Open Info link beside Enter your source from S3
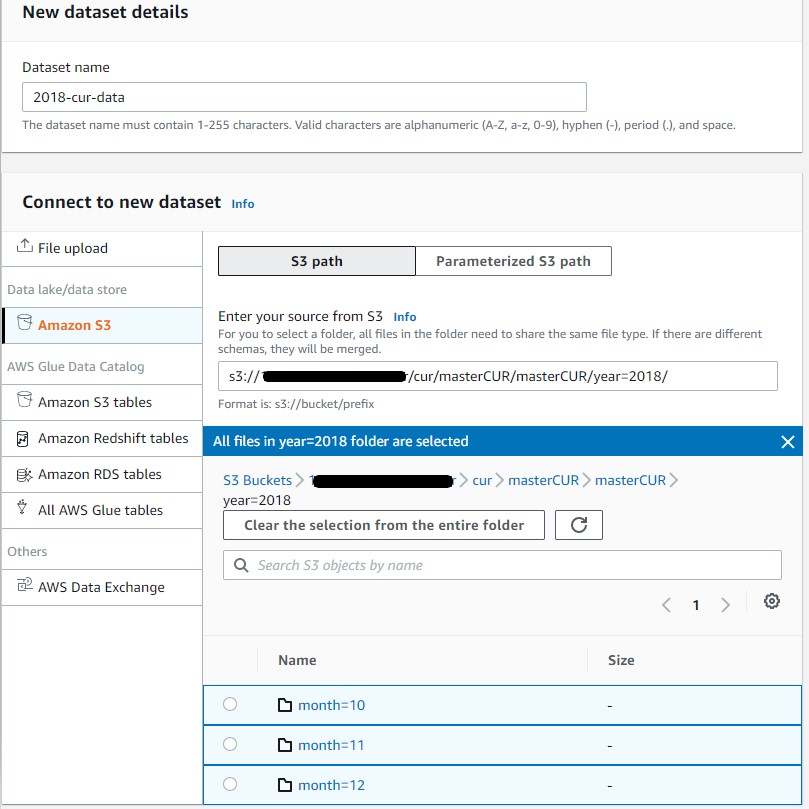This screenshot has height=809, width=809. 405,317
